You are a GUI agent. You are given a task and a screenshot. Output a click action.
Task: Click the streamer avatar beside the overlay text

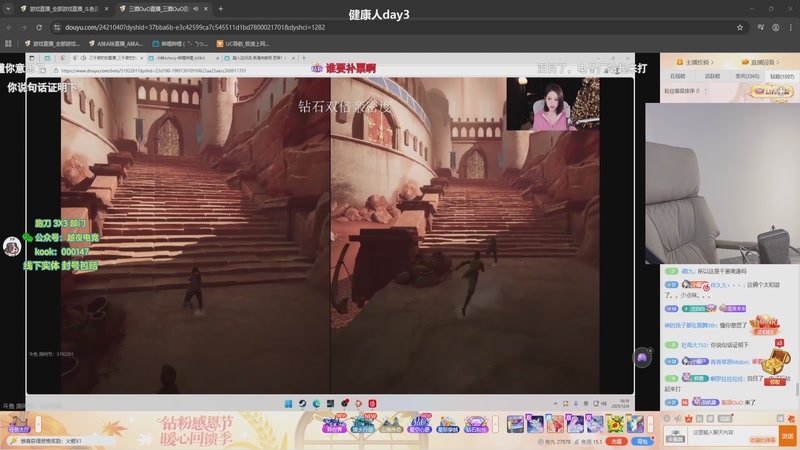(12, 246)
